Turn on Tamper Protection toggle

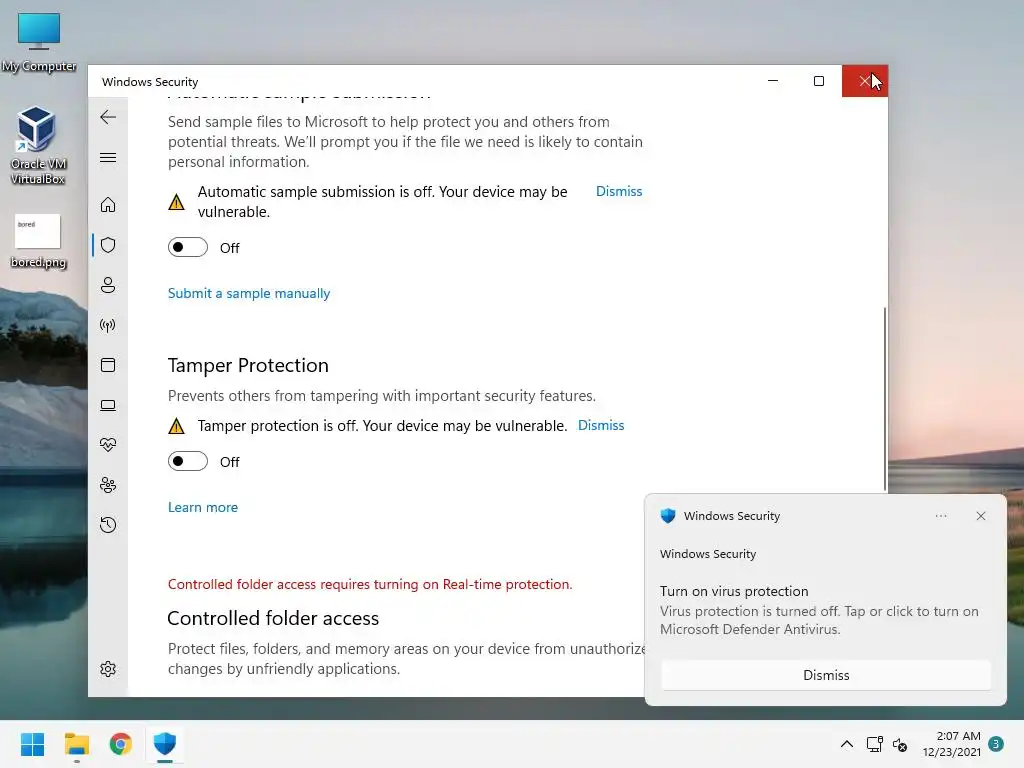(188, 461)
